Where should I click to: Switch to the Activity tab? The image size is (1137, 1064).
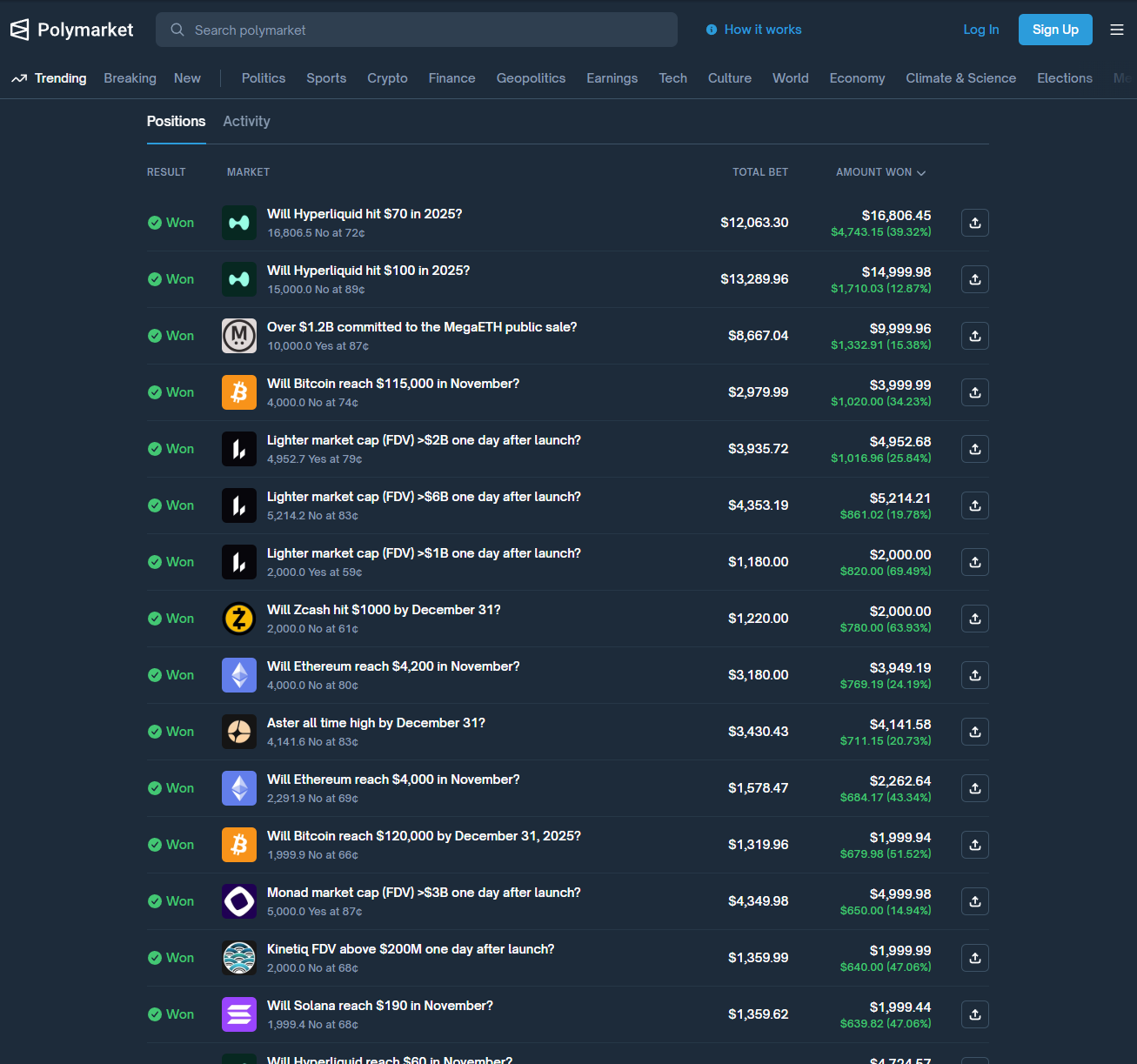point(246,122)
